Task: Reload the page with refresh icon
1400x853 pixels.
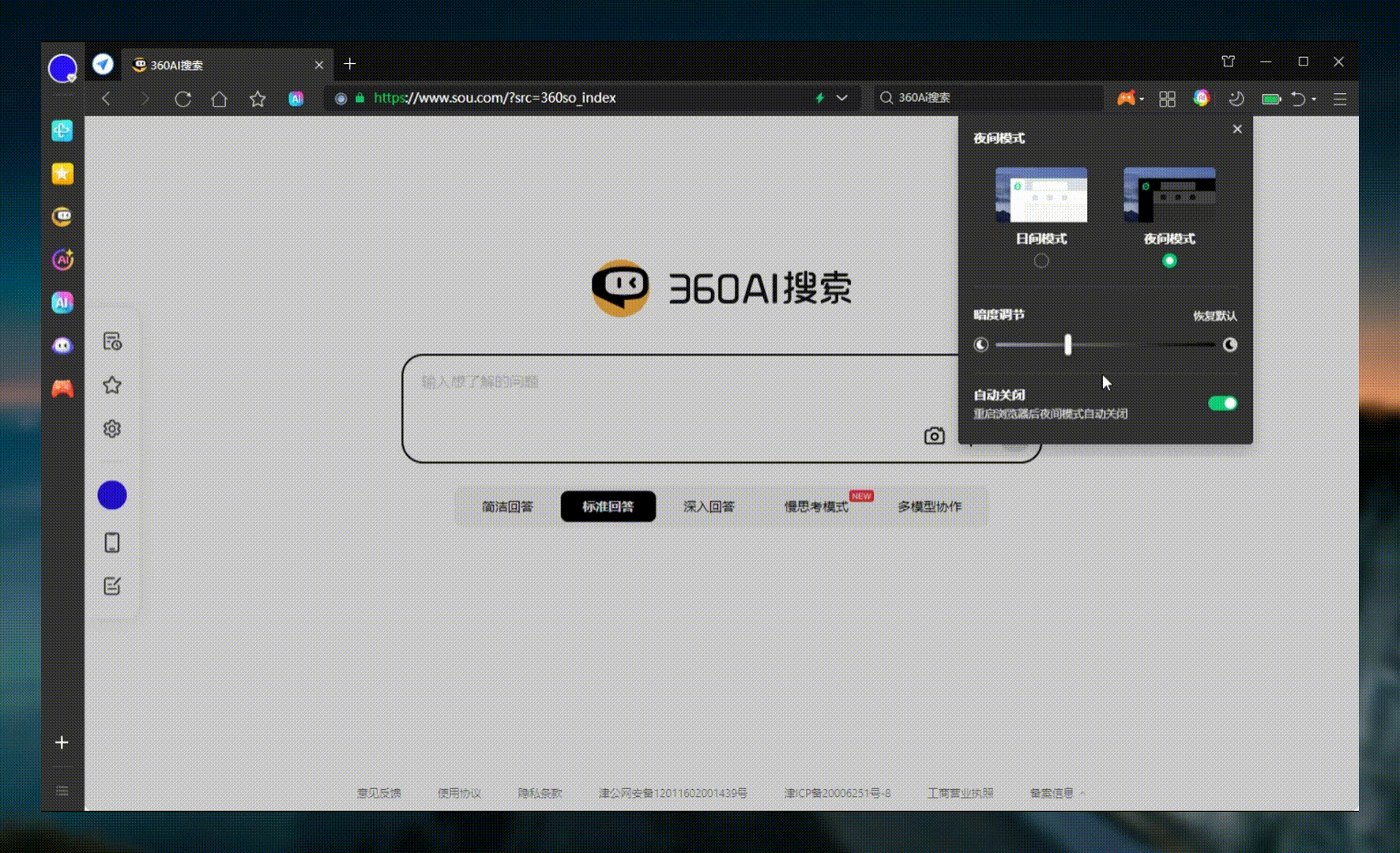Action: [183, 99]
